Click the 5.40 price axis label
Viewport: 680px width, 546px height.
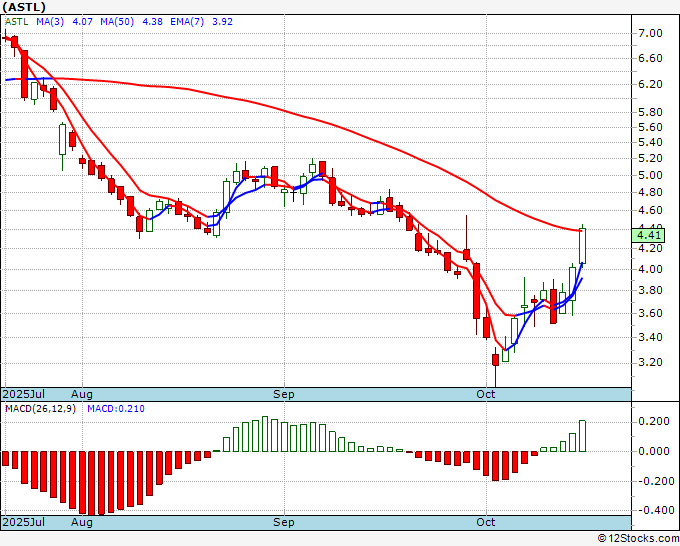[651, 142]
